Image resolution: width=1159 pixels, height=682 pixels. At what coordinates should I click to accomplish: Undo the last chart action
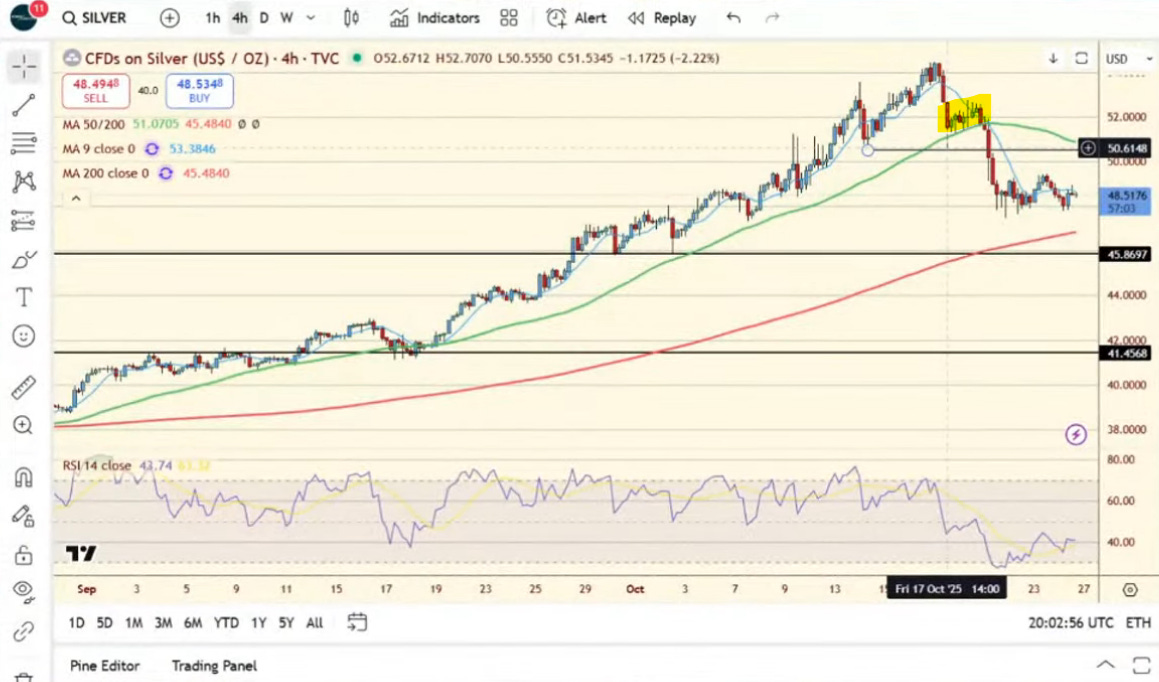point(733,18)
